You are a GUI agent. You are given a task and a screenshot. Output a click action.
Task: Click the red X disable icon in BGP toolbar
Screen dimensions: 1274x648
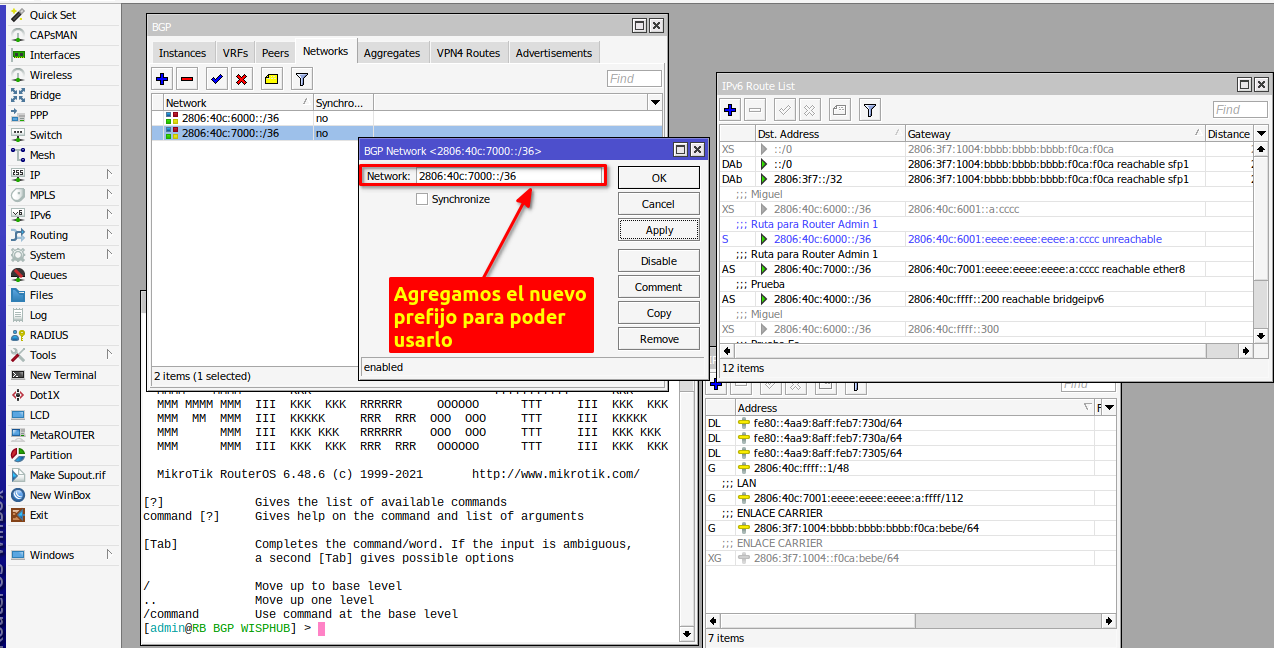click(x=241, y=79)
